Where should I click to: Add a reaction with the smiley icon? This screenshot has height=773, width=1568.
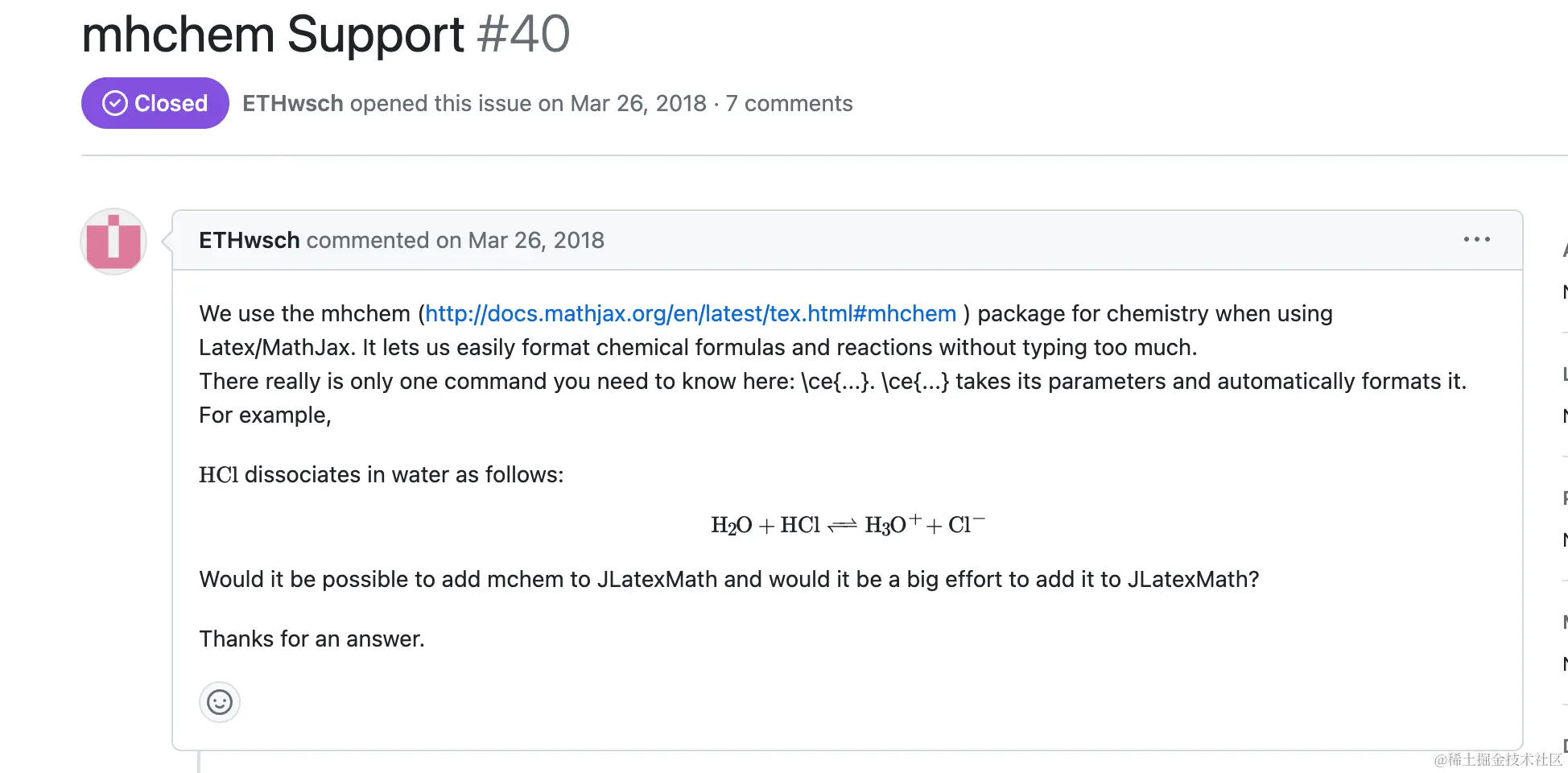point(220,702)
